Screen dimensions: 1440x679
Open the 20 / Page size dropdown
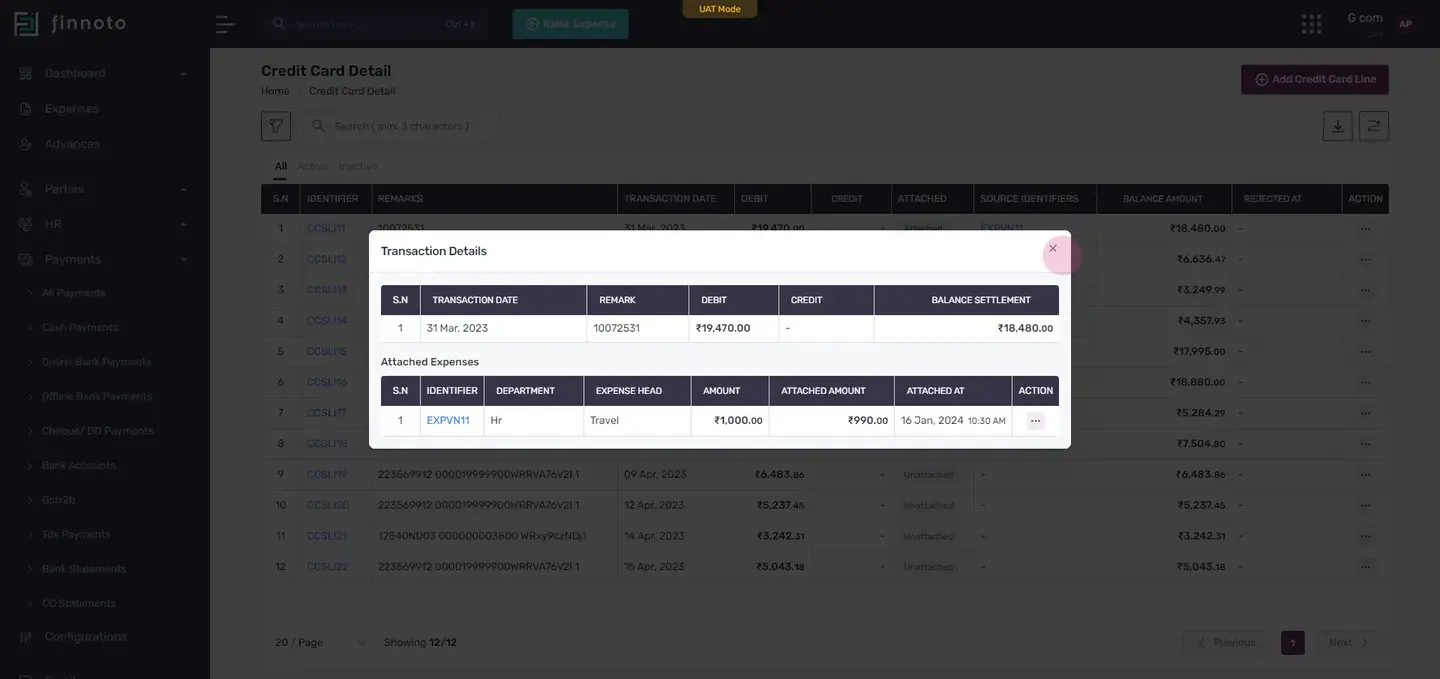[321, 643]
